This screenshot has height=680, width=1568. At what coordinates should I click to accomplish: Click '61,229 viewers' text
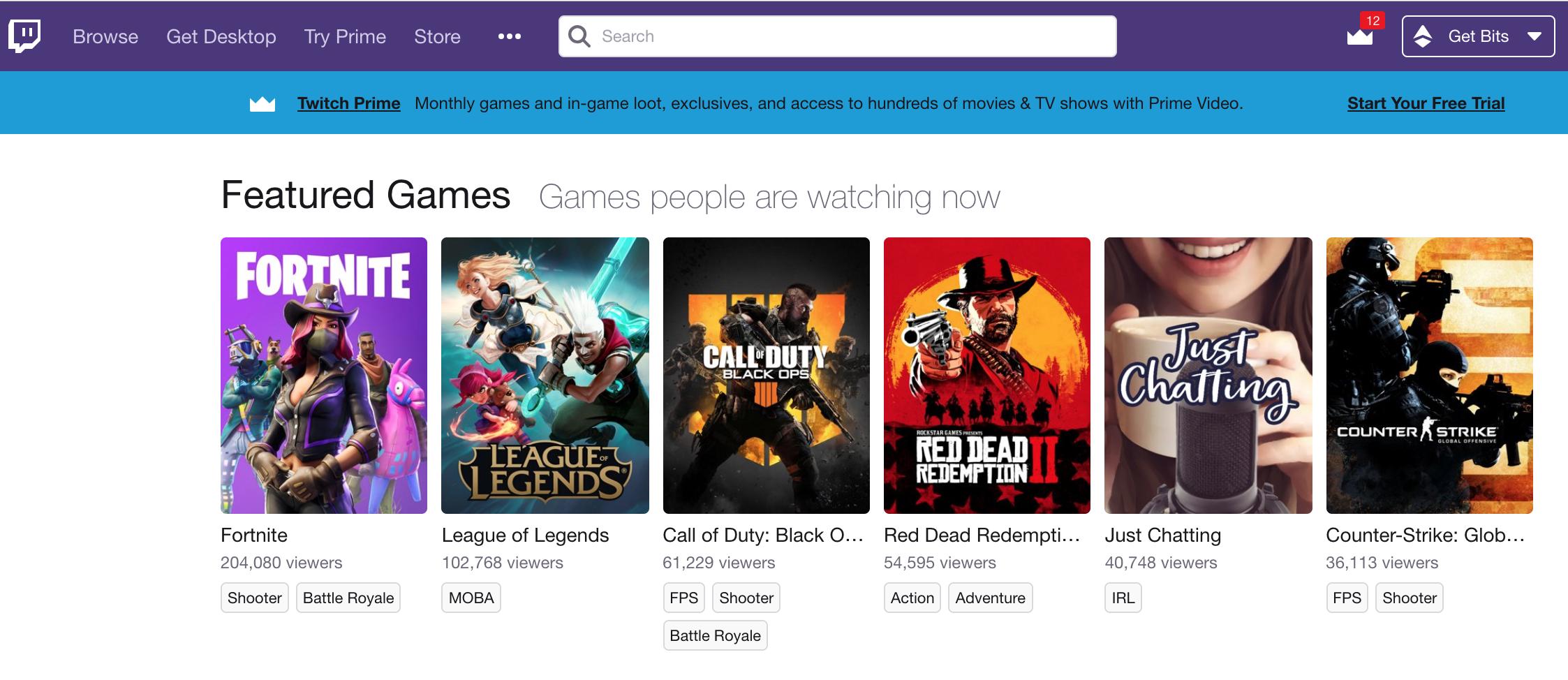tap(719, 563)
